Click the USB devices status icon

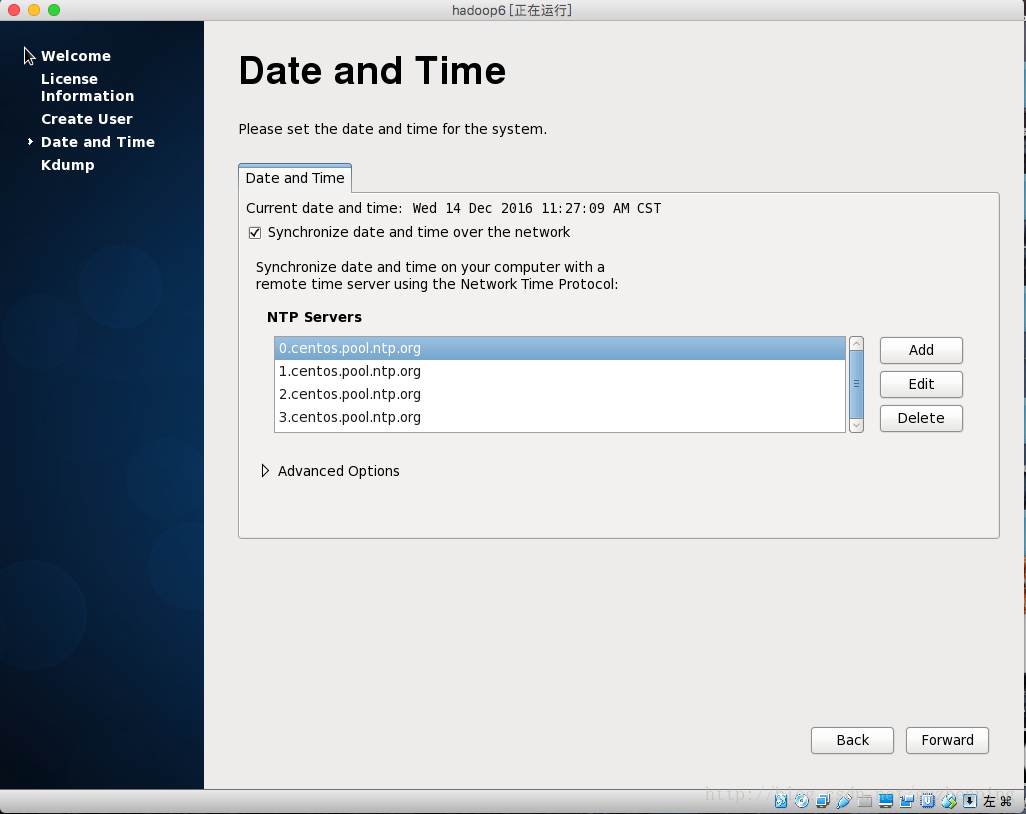(x=843, y=801)
